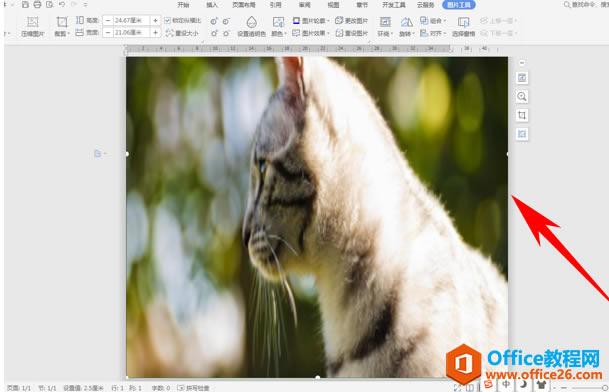Open the 云服务 (Cloud Services) tab
Viewport: 609px width, 392px height.
click(426, 5)
